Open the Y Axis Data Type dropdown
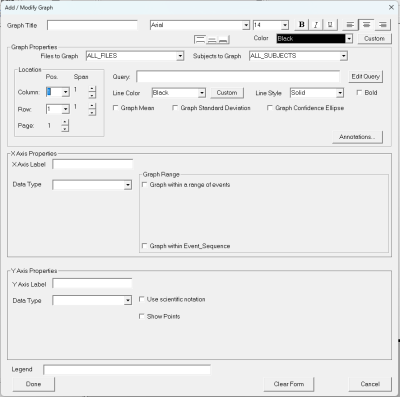The width and height of the screenshot is (400, 397). pos(128,301)
